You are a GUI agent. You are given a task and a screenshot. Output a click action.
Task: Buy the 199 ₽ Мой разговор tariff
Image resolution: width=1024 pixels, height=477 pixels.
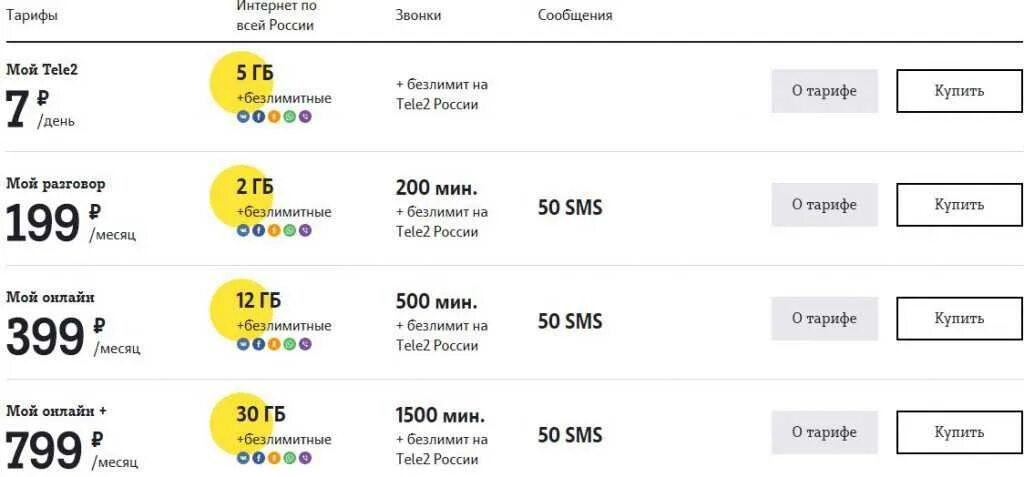tap(959, 205)
